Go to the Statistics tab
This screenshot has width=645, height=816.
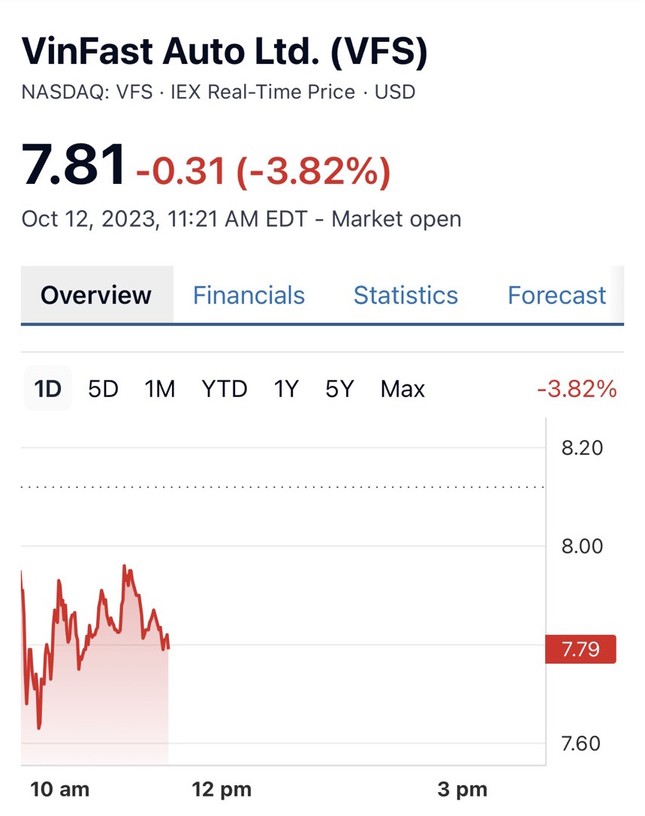click(x=405, y=295)
